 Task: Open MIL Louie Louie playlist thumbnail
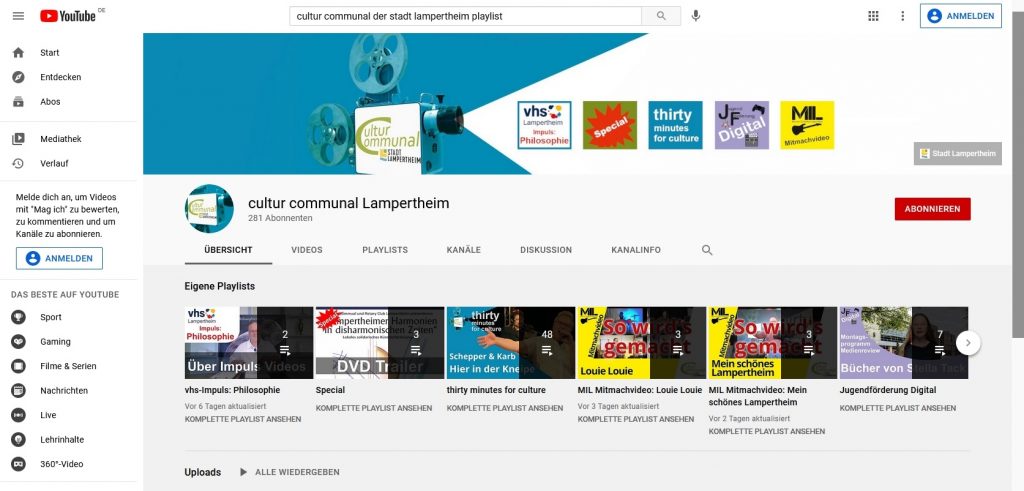pos(642,343)
